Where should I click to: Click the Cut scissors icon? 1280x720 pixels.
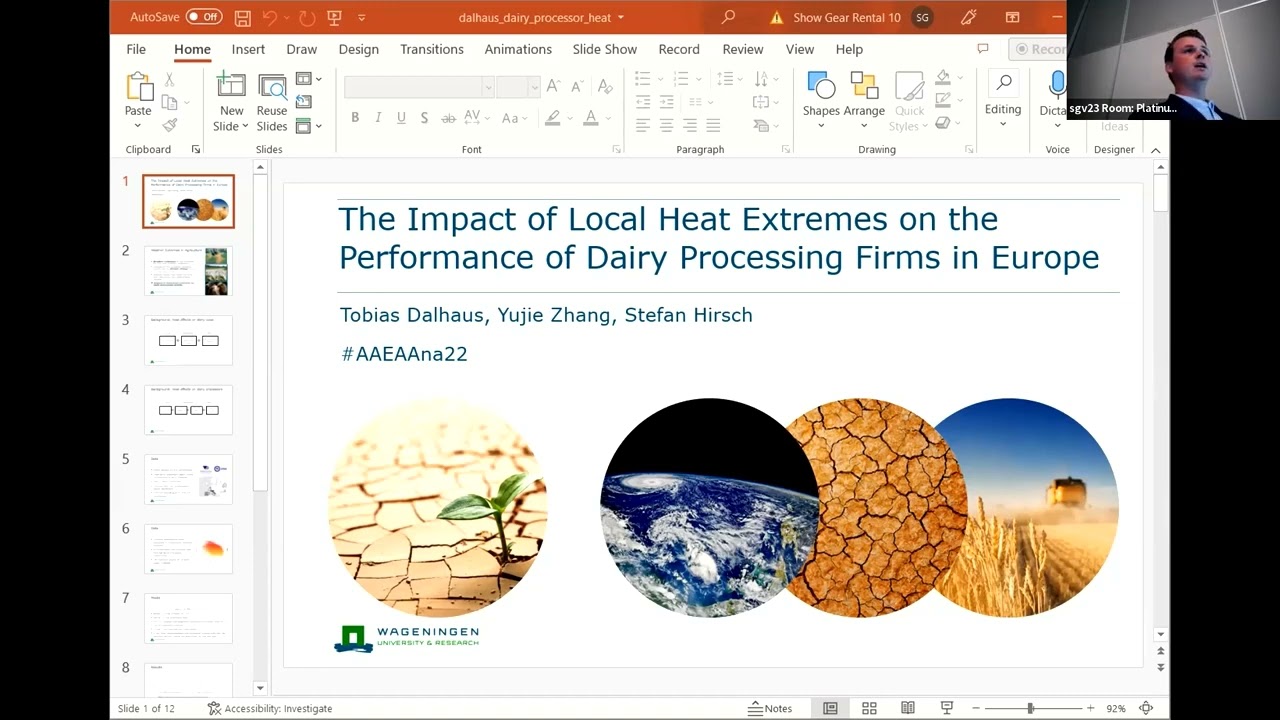pyautogui.click(x=169, y=79)
